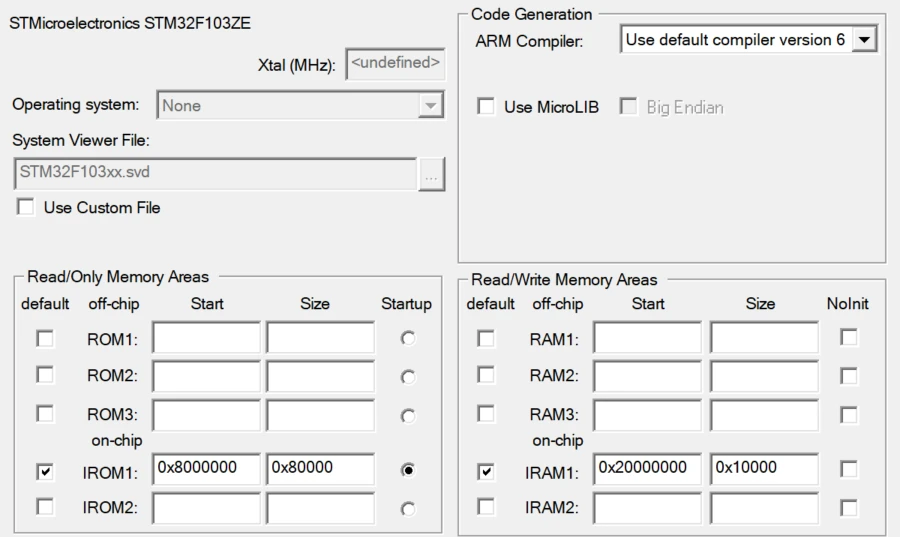Click the STMicroelectronics STM32F103ZE device label
Viewport: 900px width, 537px height.
coord(130,24)
